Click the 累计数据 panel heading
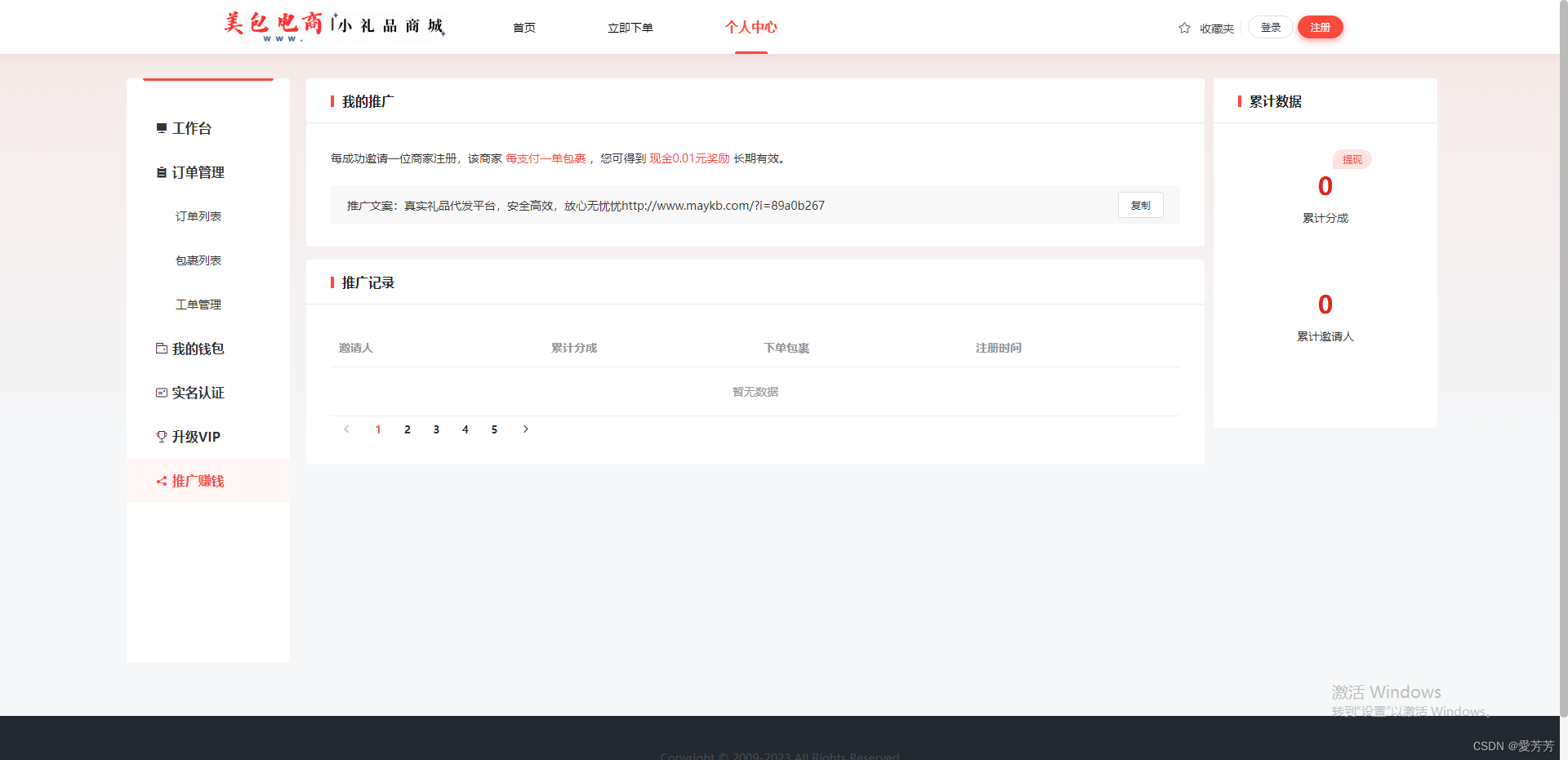Viewport: 1568px width, 760px height. point(1276,101)
